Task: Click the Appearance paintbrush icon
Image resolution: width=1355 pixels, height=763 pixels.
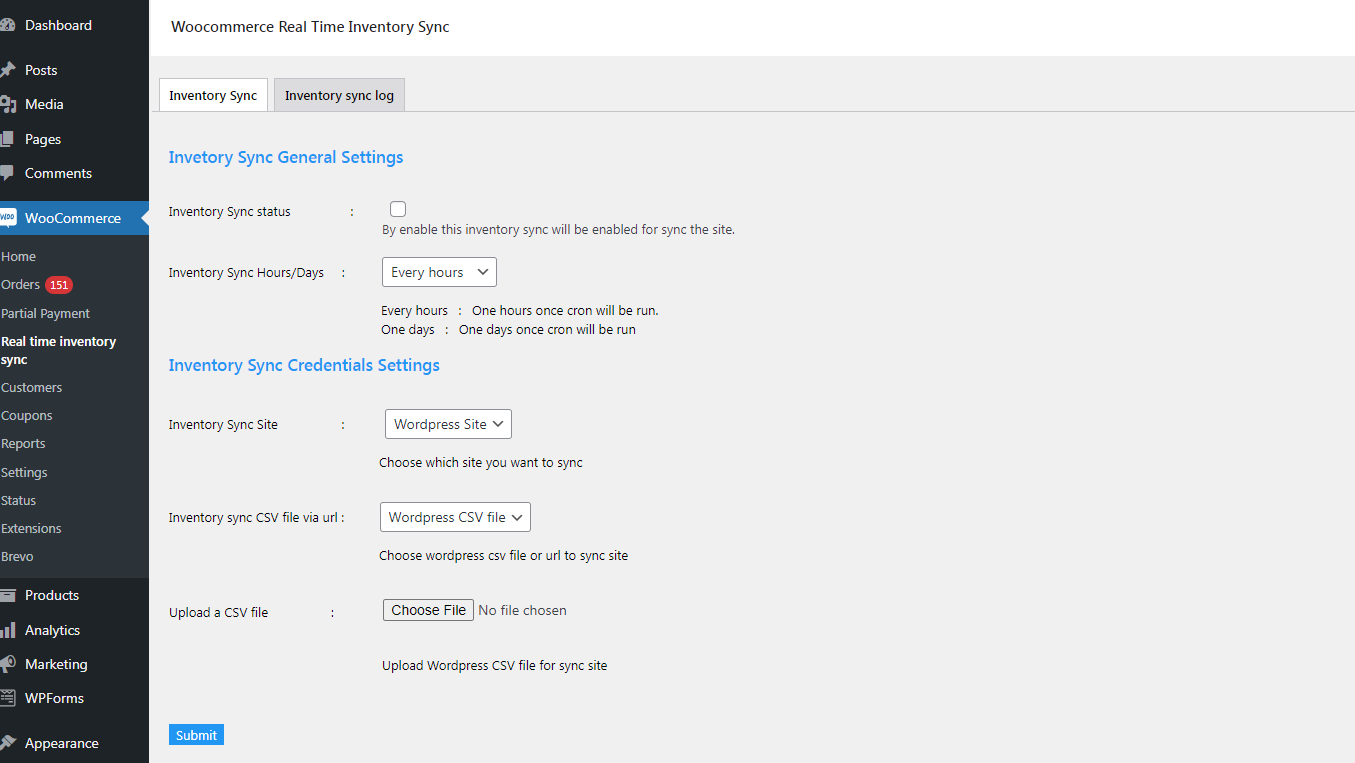Action: click(7, 743)
